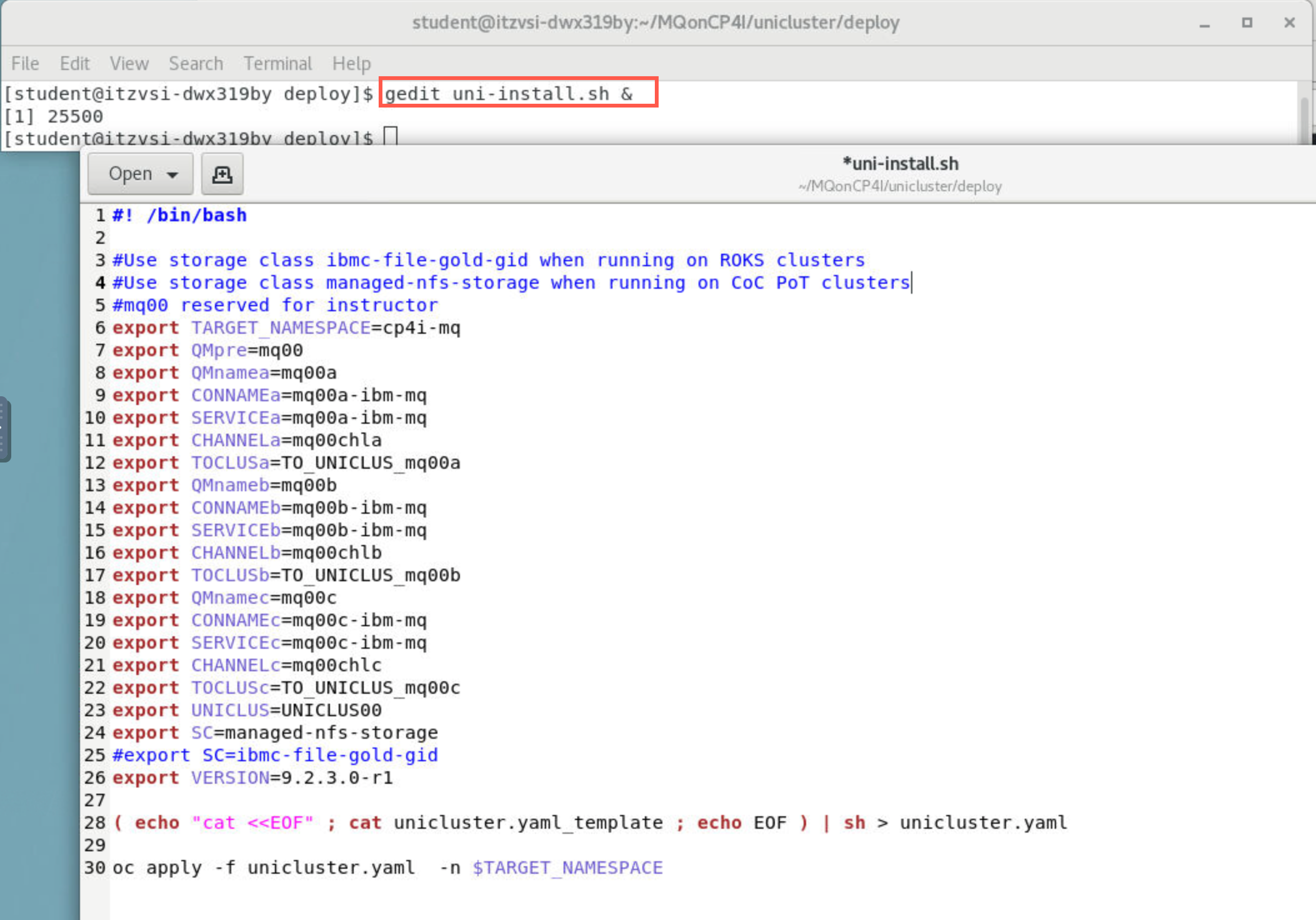Click the SERVICEb=mq00b-ibm-mq line
The image size is (1316, 920).
click(x=269, y=530)
